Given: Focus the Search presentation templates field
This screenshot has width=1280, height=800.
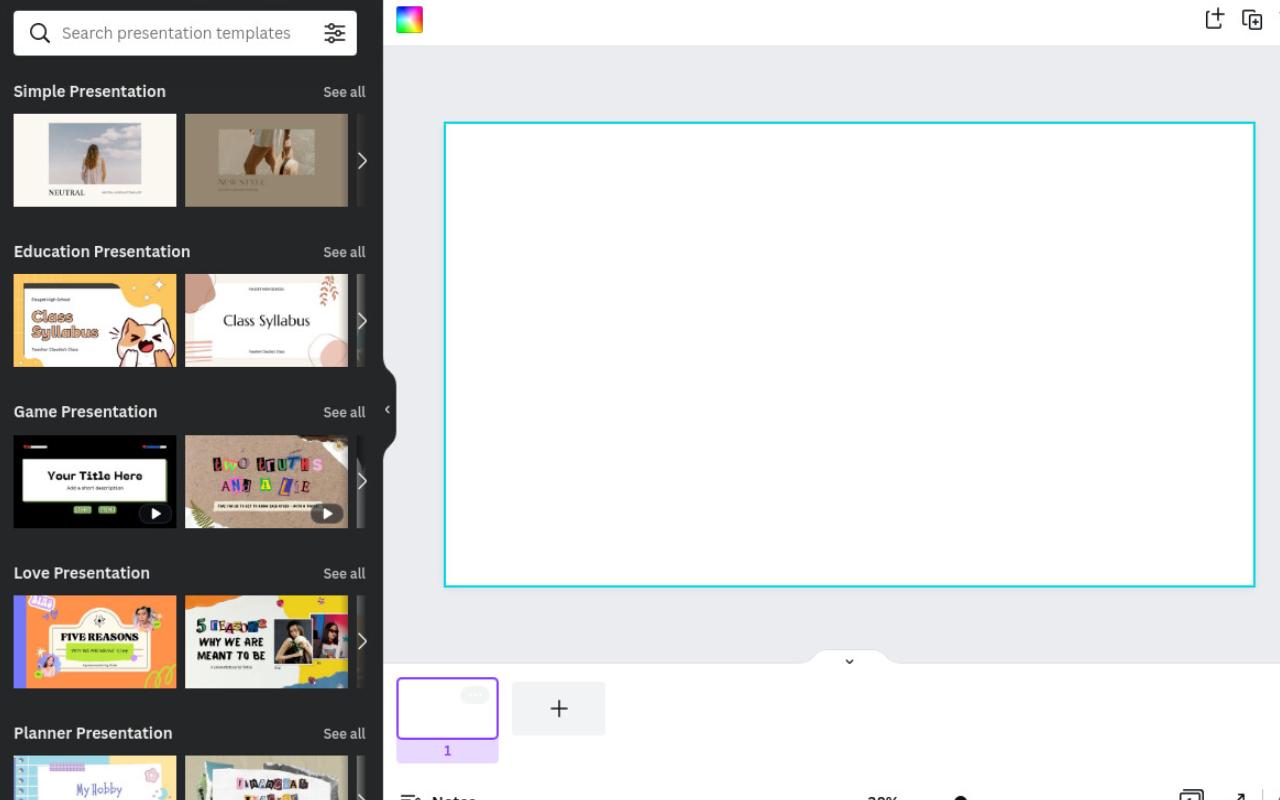Looking at the screenshot, I should click(185, 33).
